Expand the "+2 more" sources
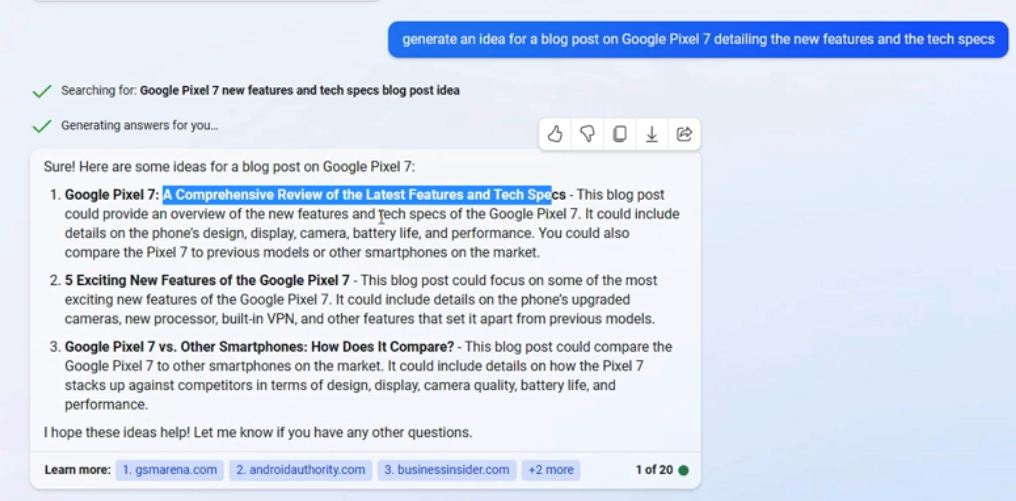Screen dimensions: 1016x501 550,470
